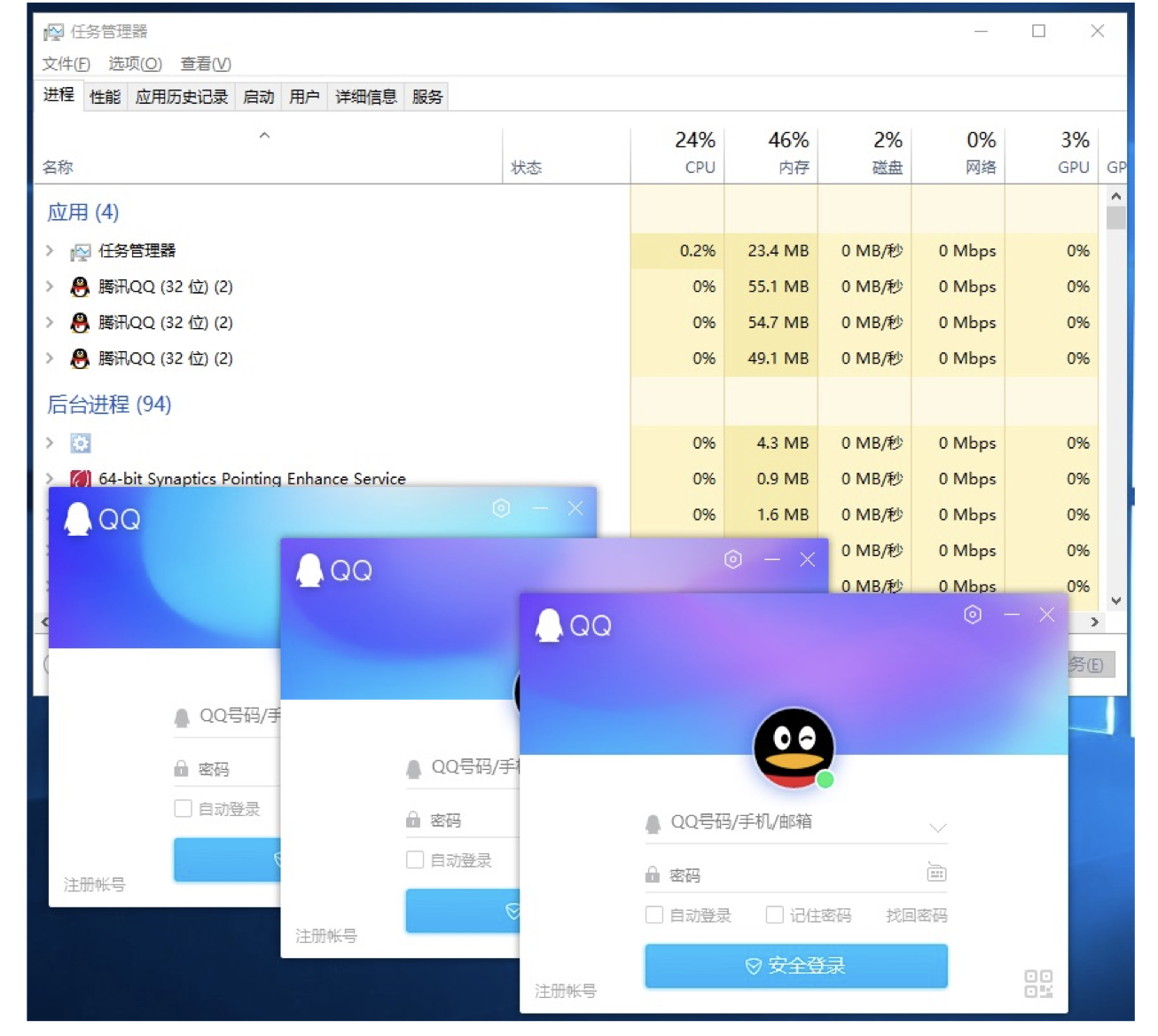Tick 记住密码 checkbox in front QQ window
Image resolution: width=1158 pixels, height=1036 pixels.
[775, 914]
